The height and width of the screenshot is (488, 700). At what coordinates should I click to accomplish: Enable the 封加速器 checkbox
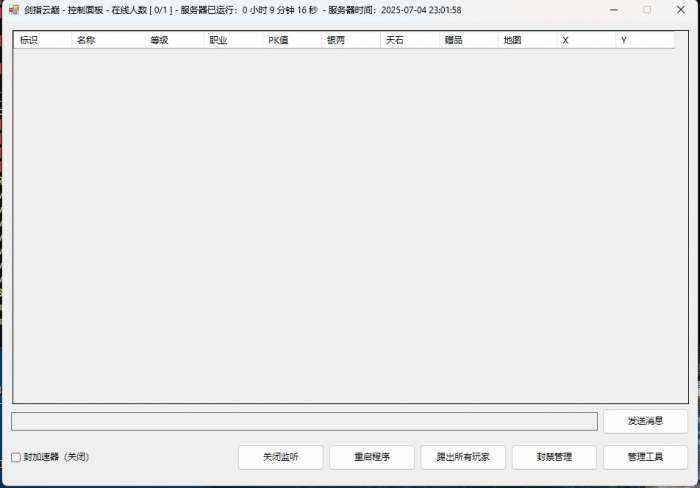16,457
